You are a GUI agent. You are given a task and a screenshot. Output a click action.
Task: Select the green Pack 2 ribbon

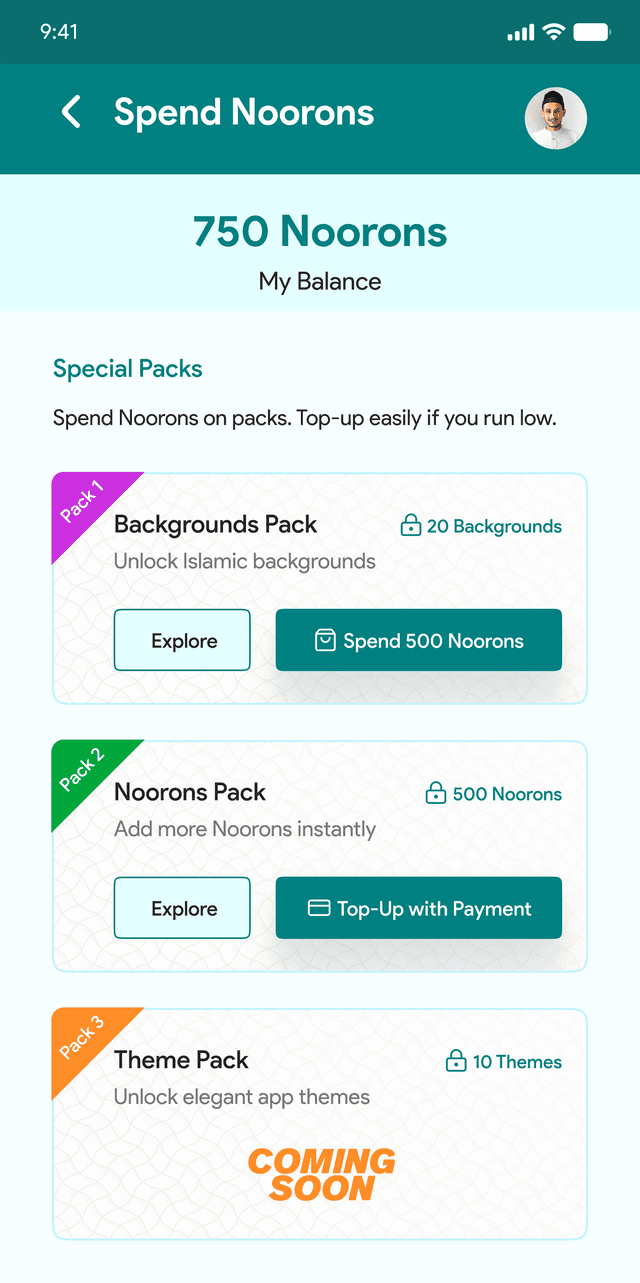tap(84, 770)
